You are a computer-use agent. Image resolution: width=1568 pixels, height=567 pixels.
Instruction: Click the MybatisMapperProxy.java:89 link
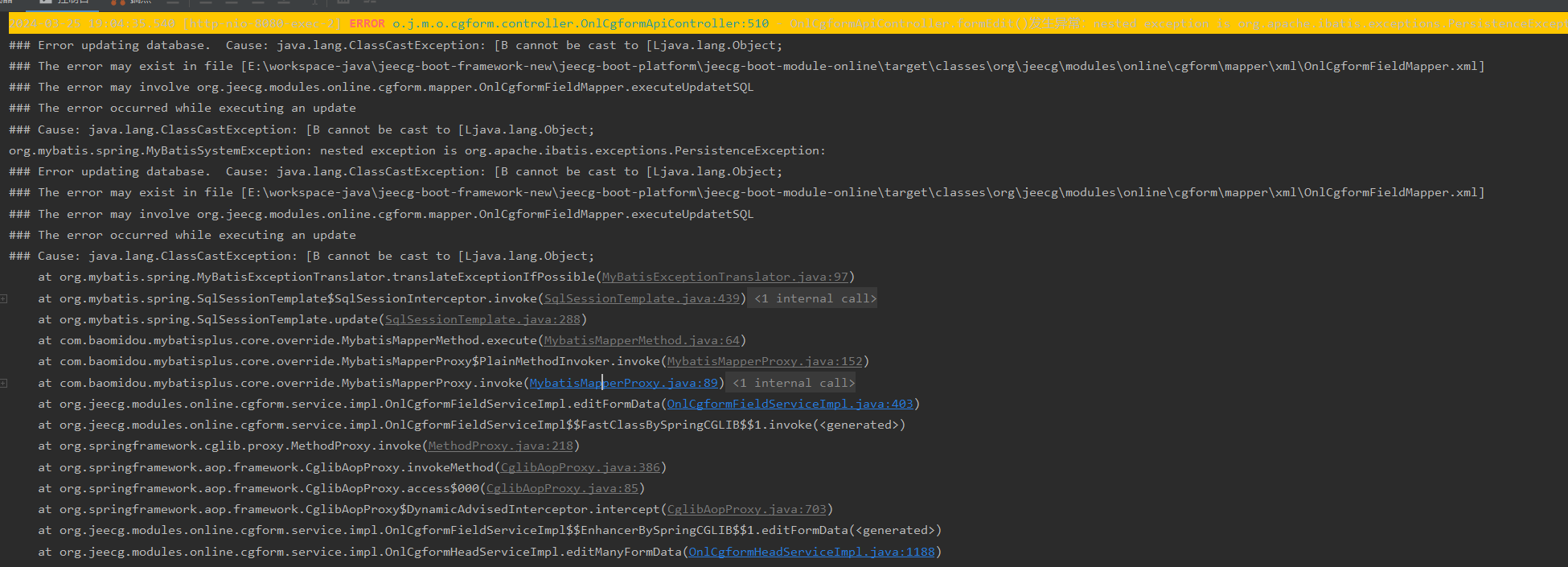tap(623, 383)
